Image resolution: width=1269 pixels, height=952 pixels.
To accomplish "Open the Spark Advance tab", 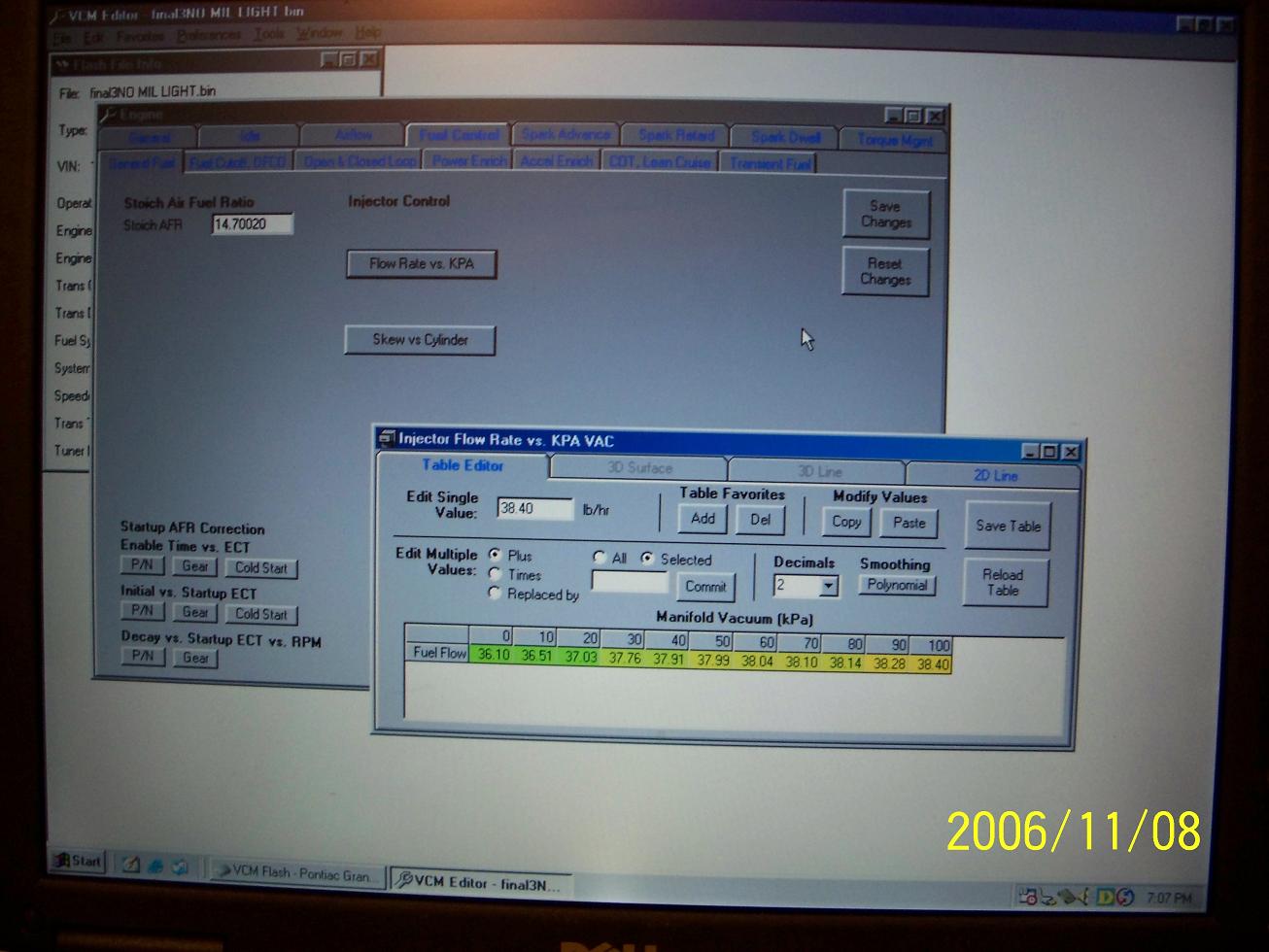I will point(566,135).
